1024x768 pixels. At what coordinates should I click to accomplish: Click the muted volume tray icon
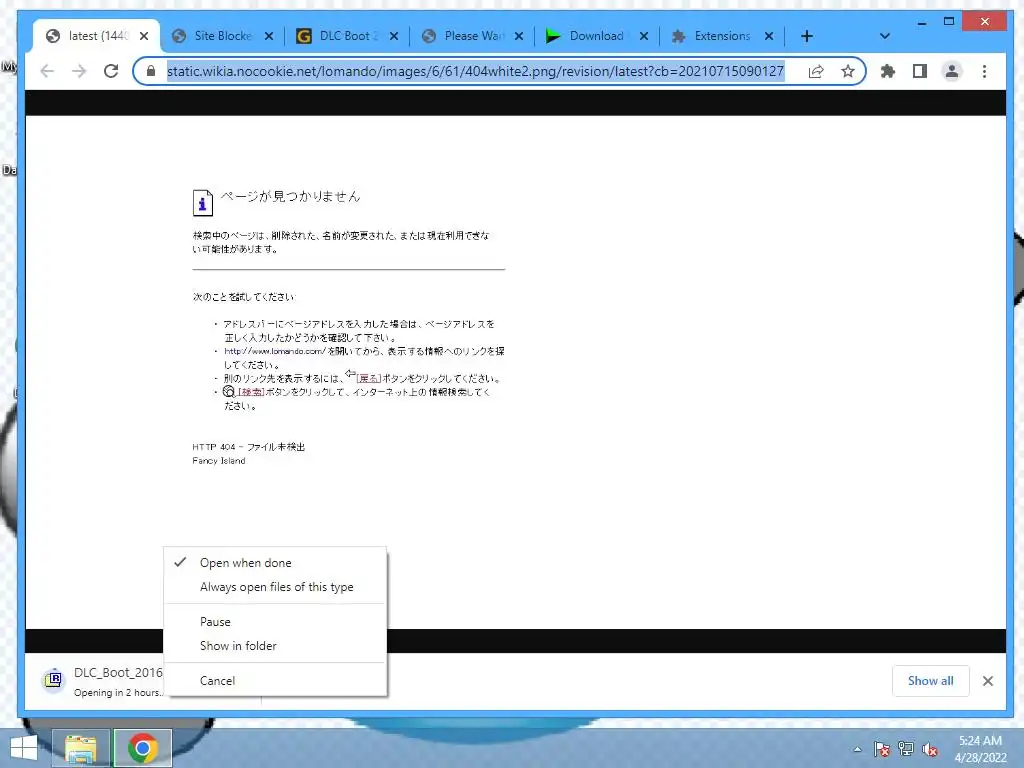click(930, 749)
